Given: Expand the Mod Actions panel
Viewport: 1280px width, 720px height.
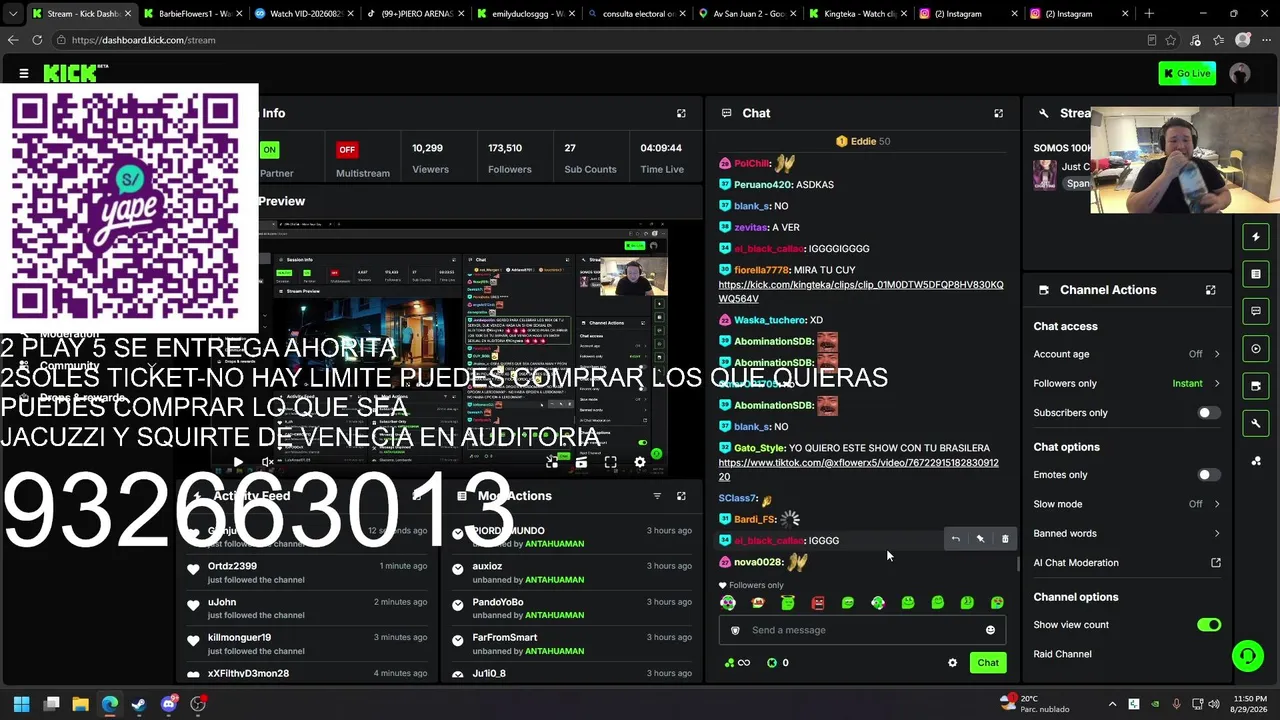Looking at the screenshot, I should [x=681, y=496].
